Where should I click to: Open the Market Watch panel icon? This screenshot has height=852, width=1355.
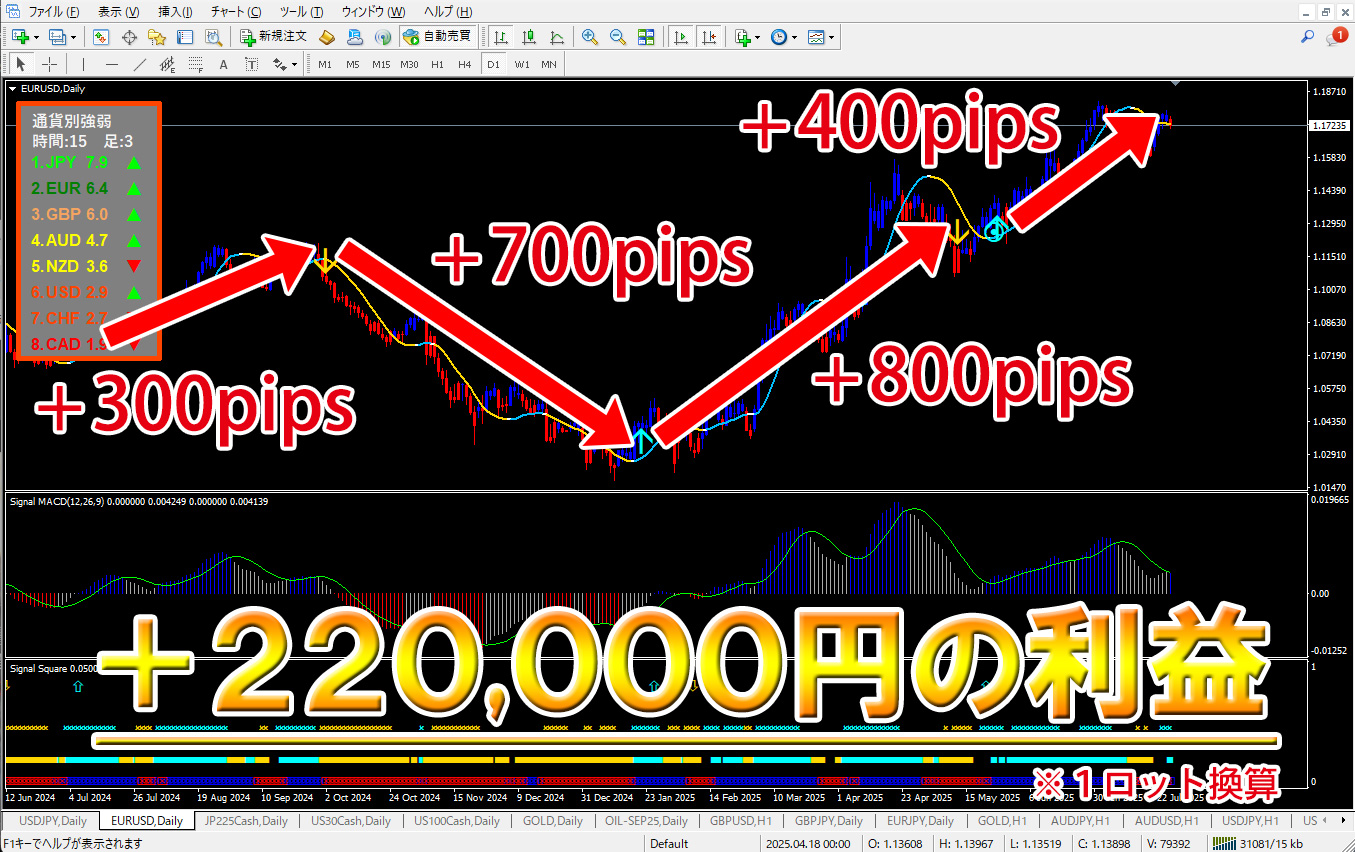click(x=101, y=37)
